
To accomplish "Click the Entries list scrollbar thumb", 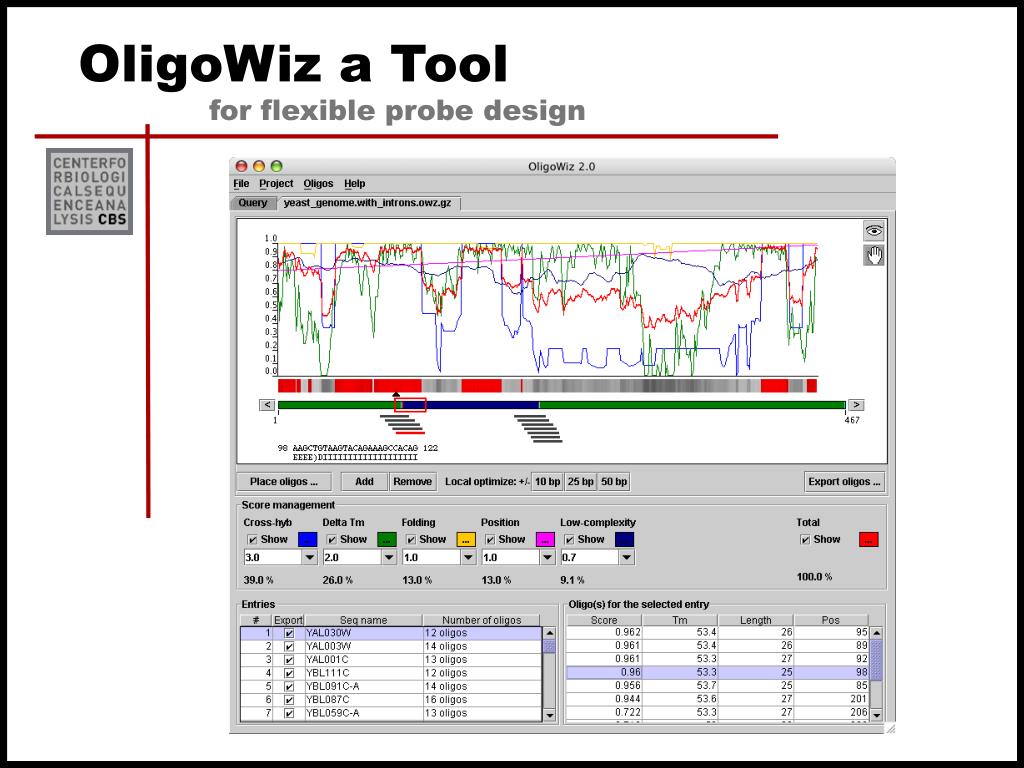I will 549,647.
